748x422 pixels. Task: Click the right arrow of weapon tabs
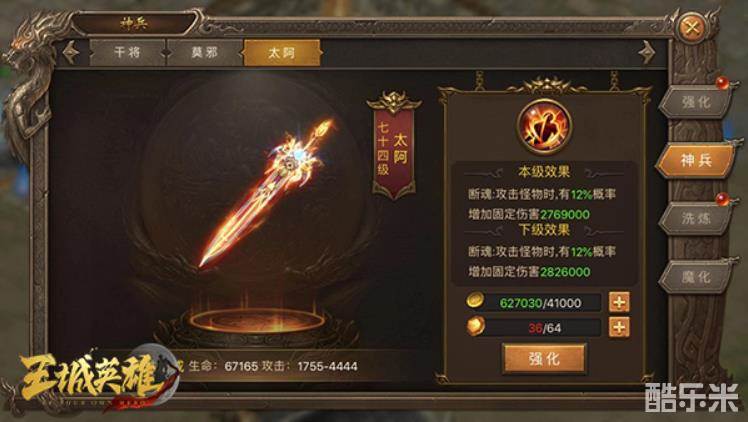[646, 52]
